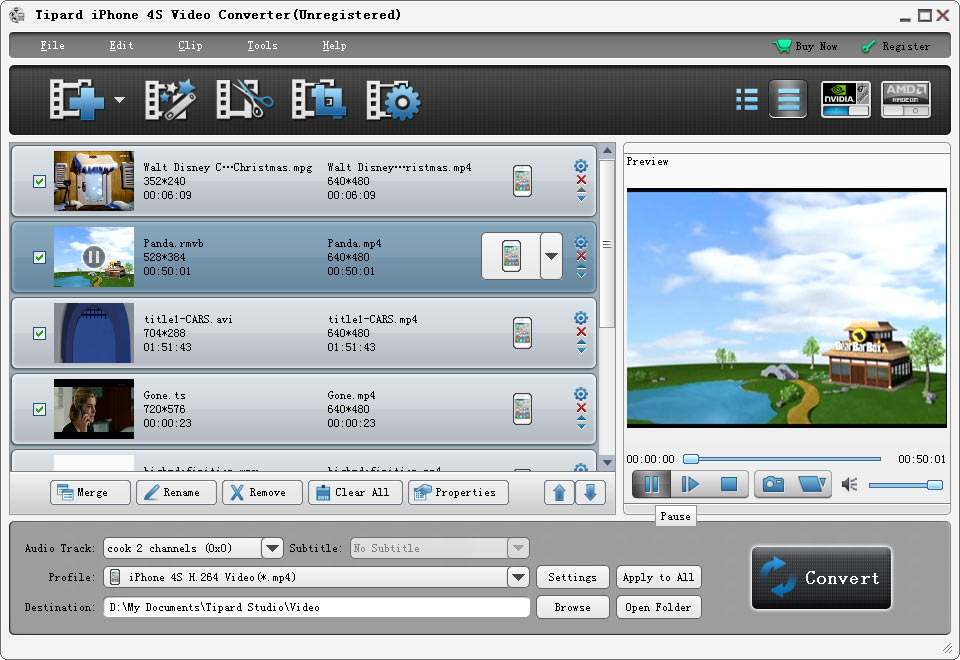Image resolution: width=960 pixels, height=660 pixels.
Task: Remove Walt Disney row with red X
Action: (582, 180)
